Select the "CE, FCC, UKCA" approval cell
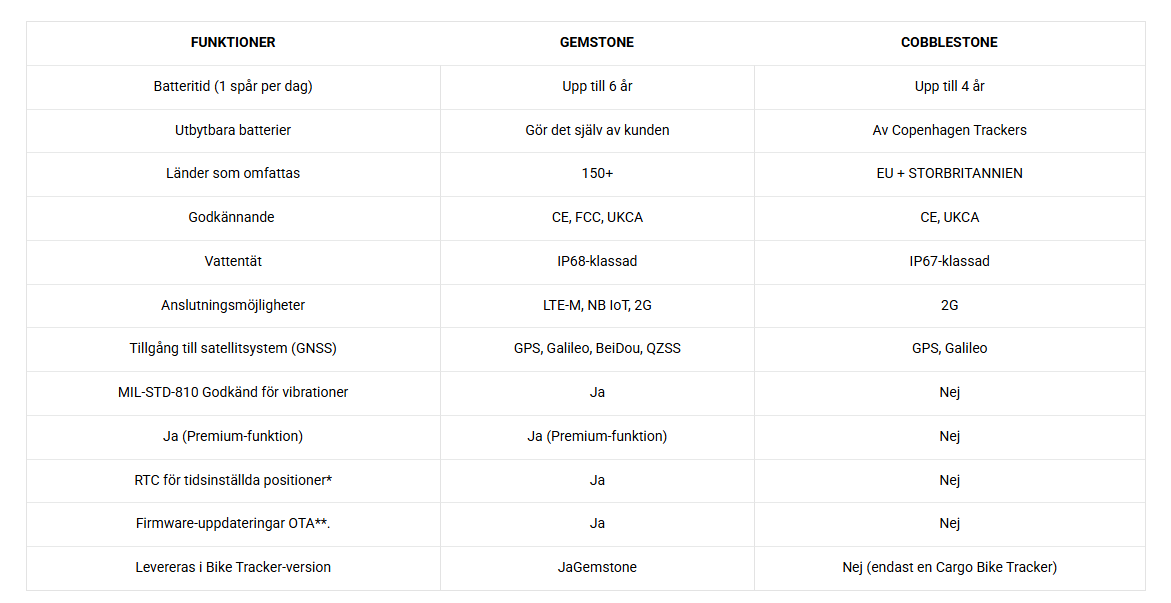The width and height of the screenshot is (1171, 603). coord(597,217)
